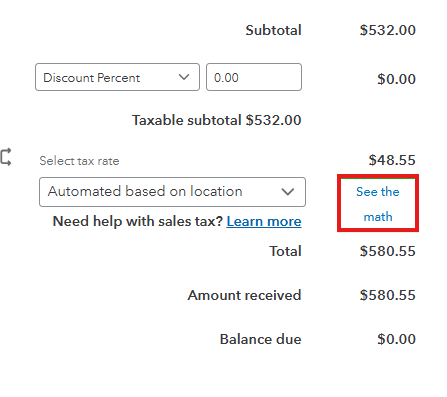Click the discount value field showing 0.00

(x=254, y=77)
